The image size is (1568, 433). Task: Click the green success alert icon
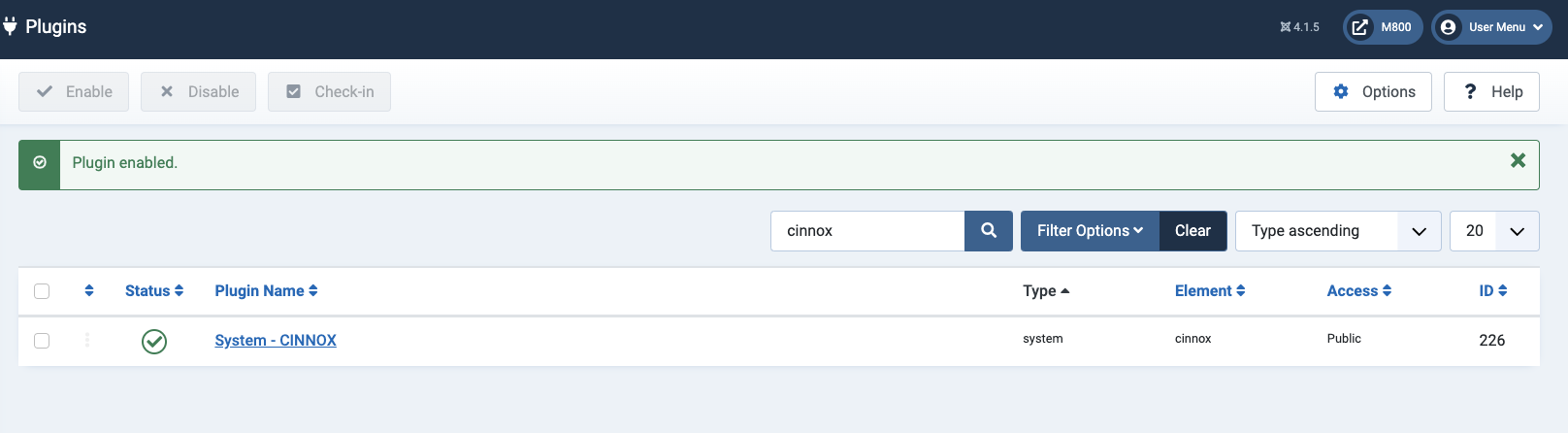pyautogui.click(x=40, y=163)
